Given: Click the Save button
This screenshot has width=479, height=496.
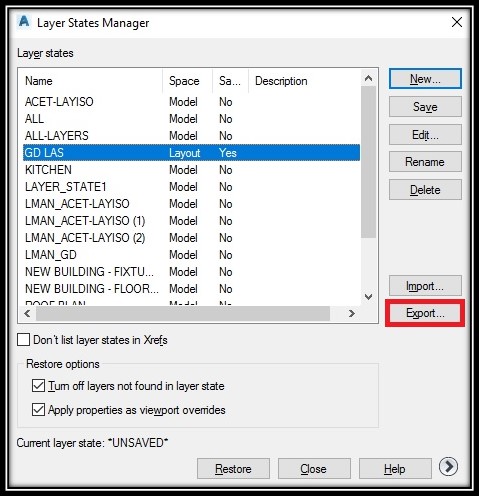Looking at the screenshot, I should (x=425, y=107).
